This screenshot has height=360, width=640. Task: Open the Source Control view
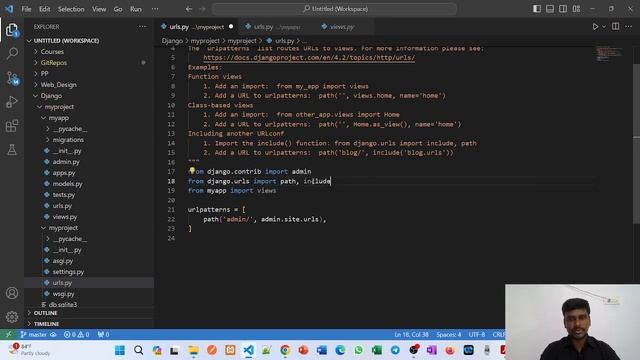point(12,78)
